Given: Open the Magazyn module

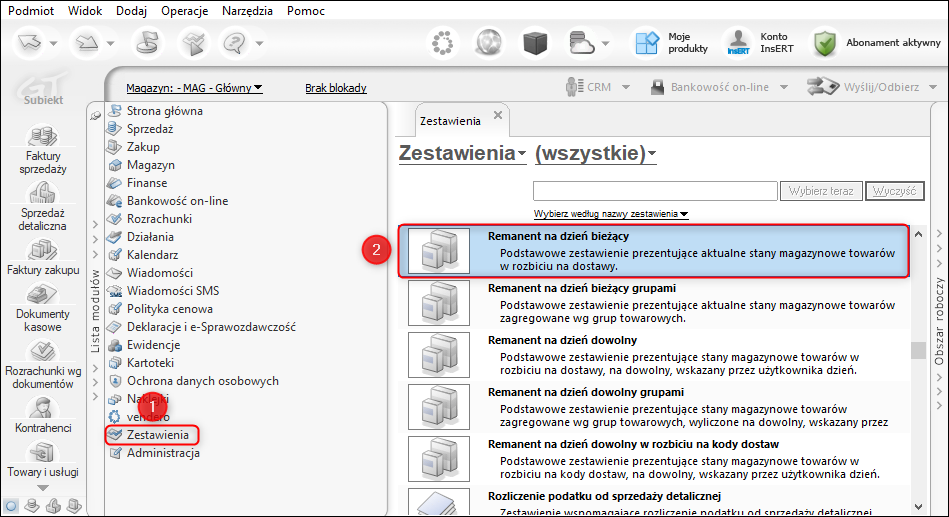Looking at the screenshot, I should tap(151, 165).
